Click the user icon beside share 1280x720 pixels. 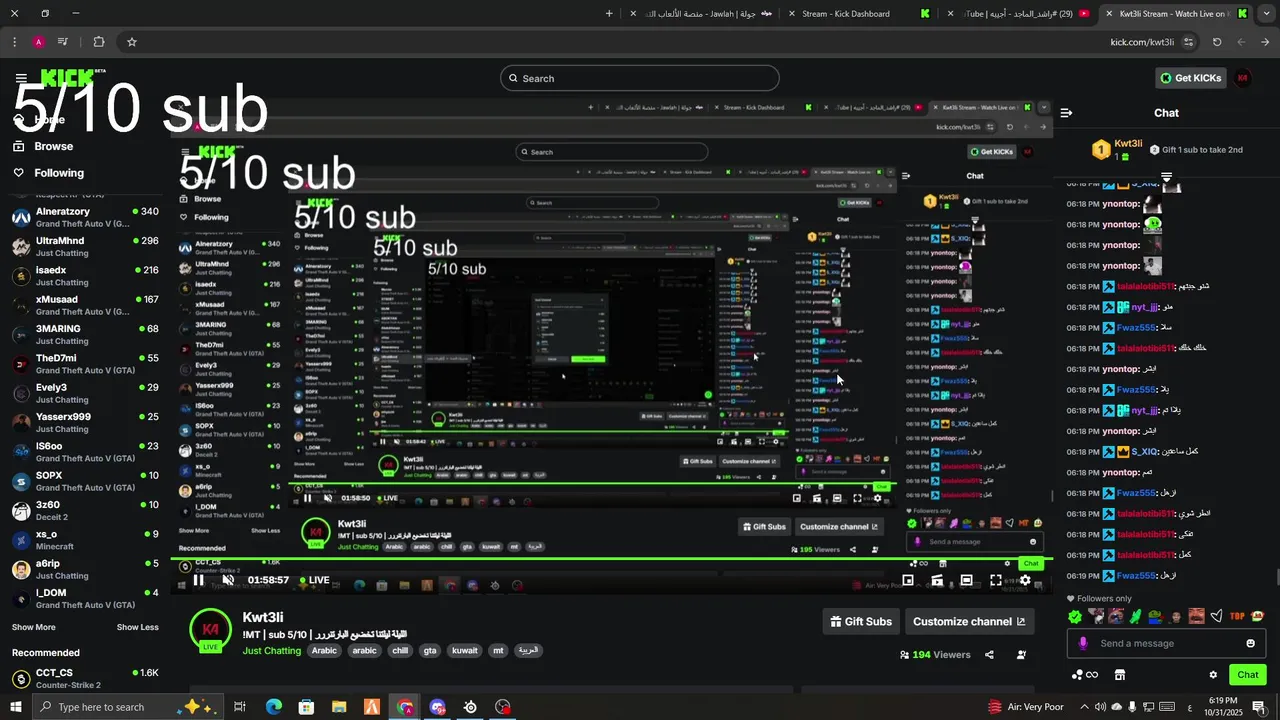[1021, 655]
